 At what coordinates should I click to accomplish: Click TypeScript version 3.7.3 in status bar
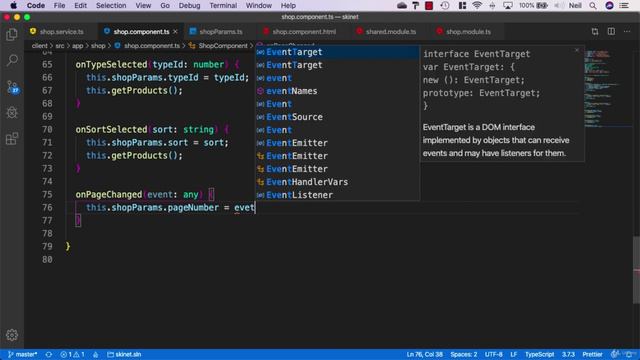click(568, 354)
